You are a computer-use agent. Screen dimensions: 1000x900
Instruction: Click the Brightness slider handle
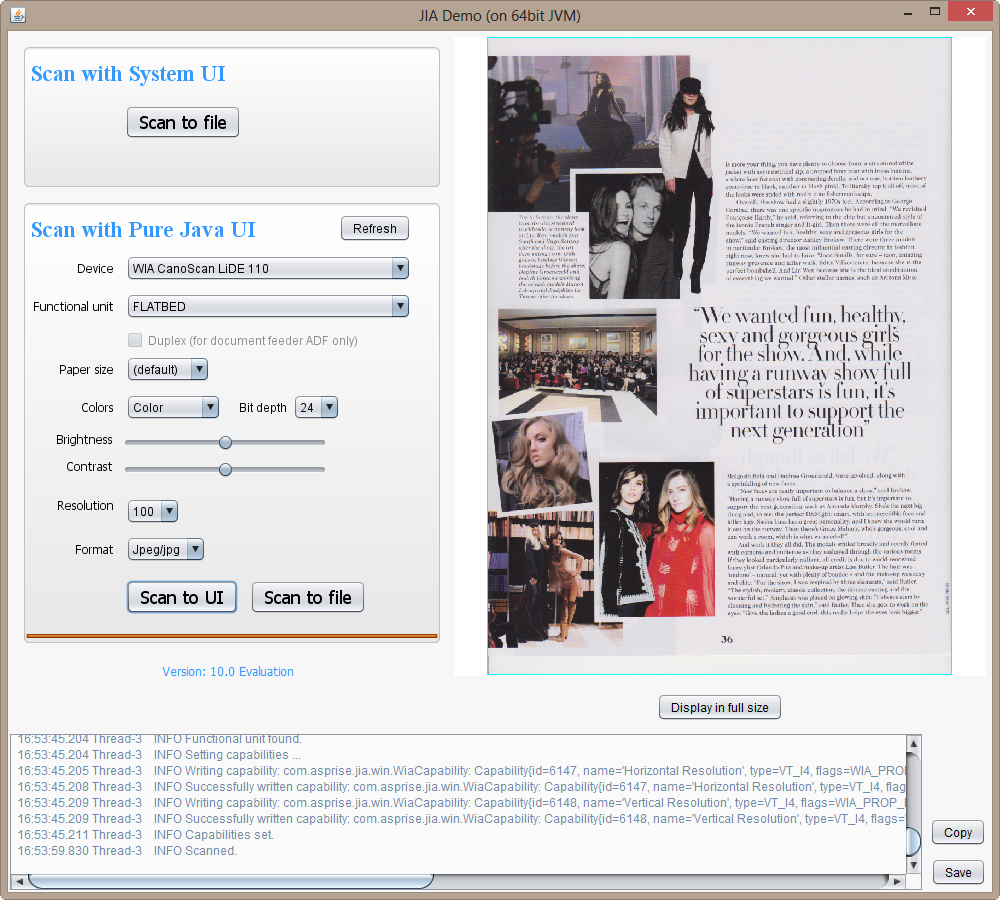click(x=225, y=442)
